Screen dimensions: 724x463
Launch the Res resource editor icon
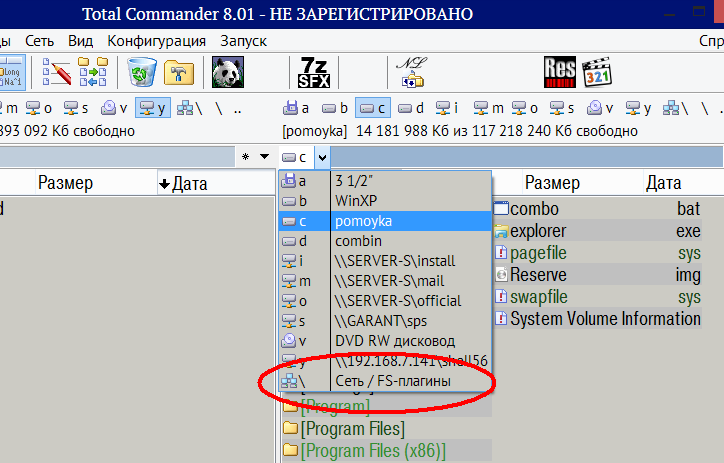point(560,72)
